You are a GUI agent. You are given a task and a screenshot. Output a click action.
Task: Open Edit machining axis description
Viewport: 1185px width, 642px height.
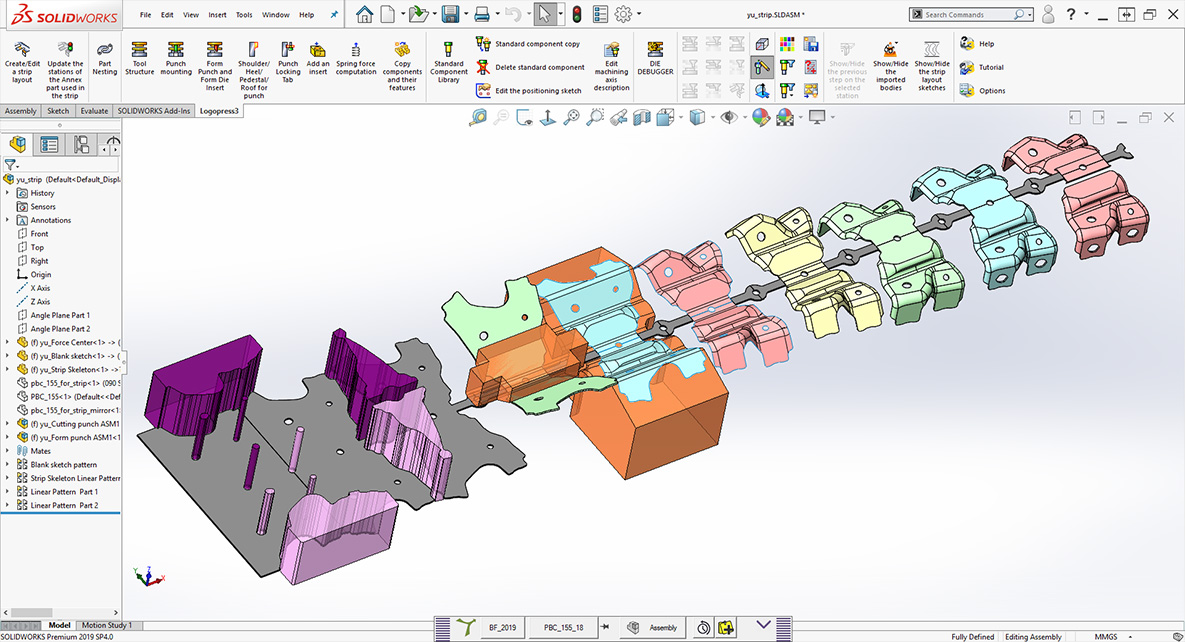[x=611, y=66]
